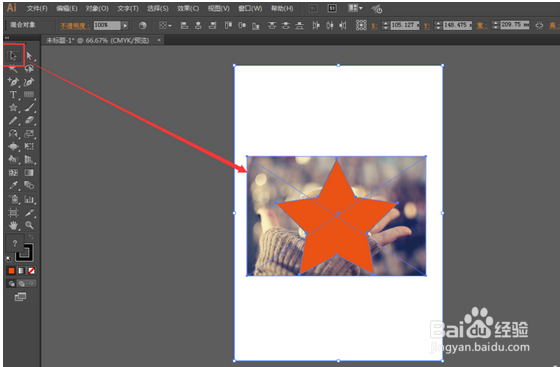Enable Draw Behind mode
The image size is (560, 367).
22,283
